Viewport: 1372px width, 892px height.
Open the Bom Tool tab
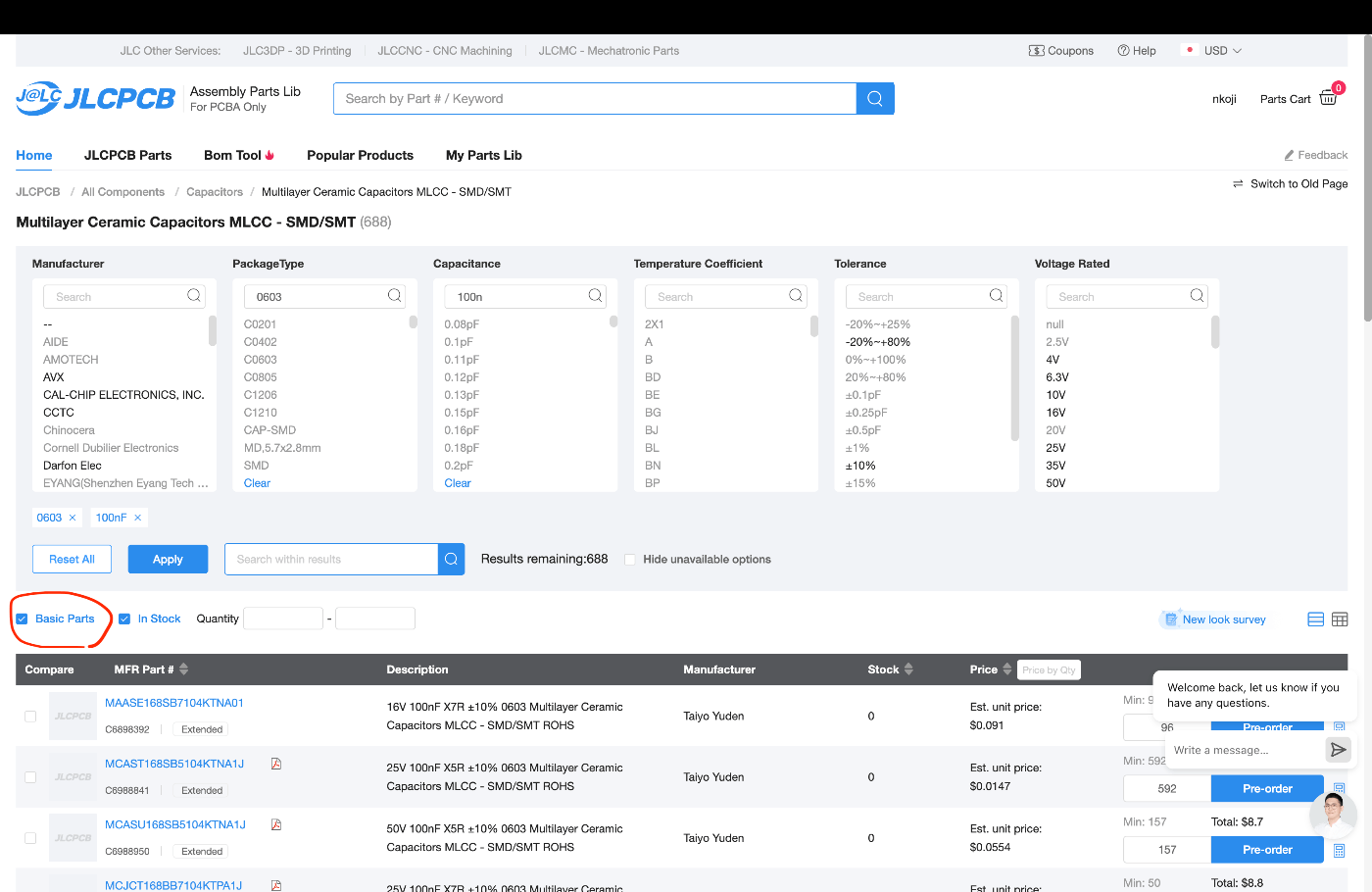(239, 155)
